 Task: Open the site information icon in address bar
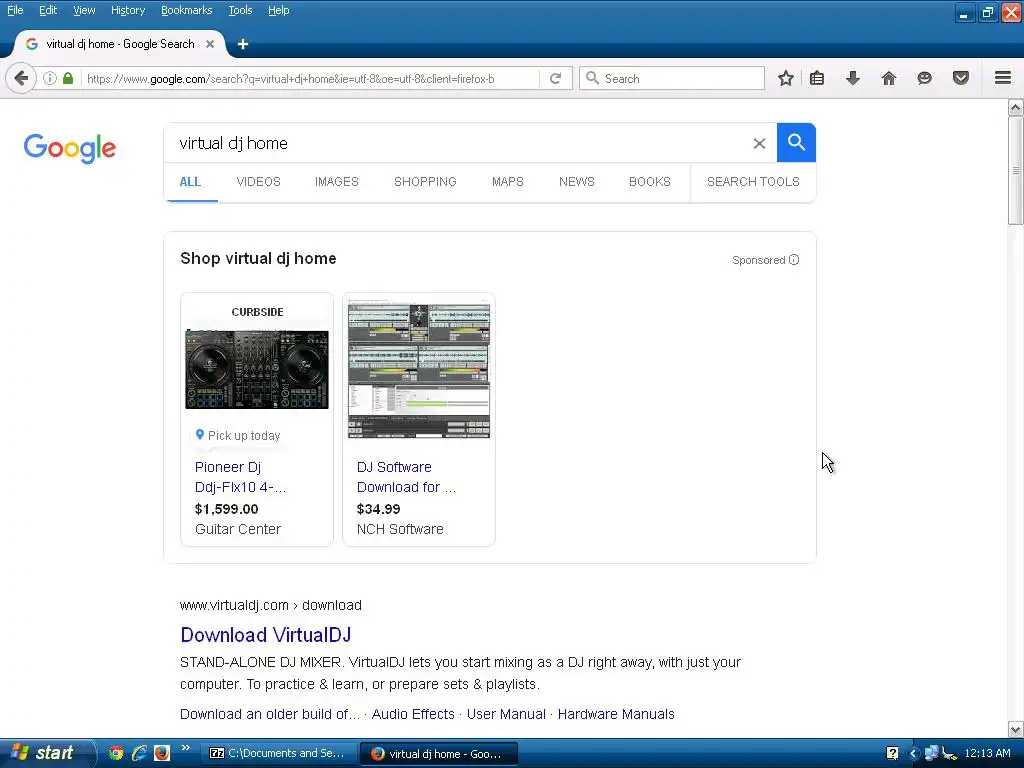(x=50, y=78)
